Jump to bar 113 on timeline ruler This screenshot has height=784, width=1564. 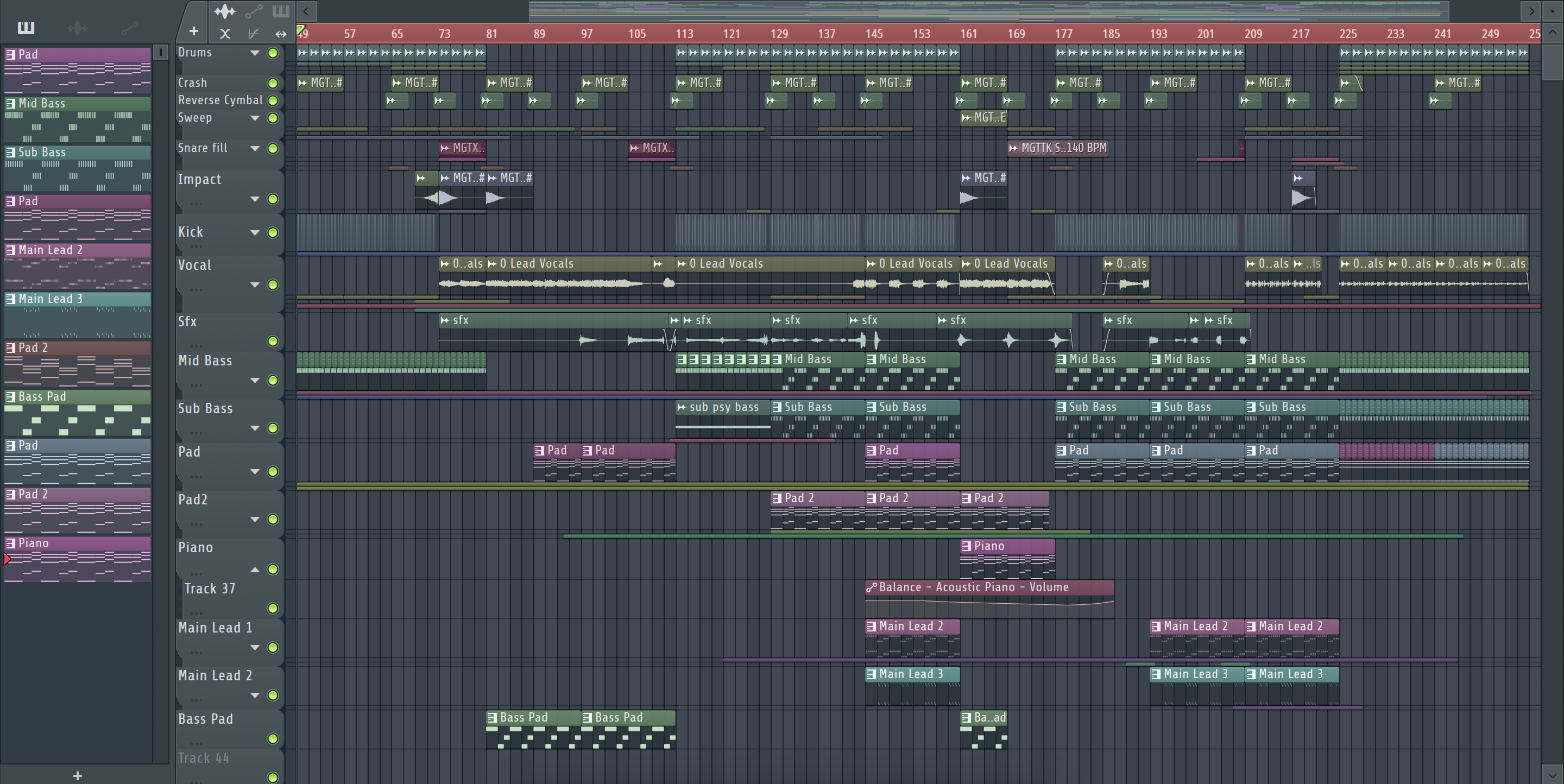[684, 34]
